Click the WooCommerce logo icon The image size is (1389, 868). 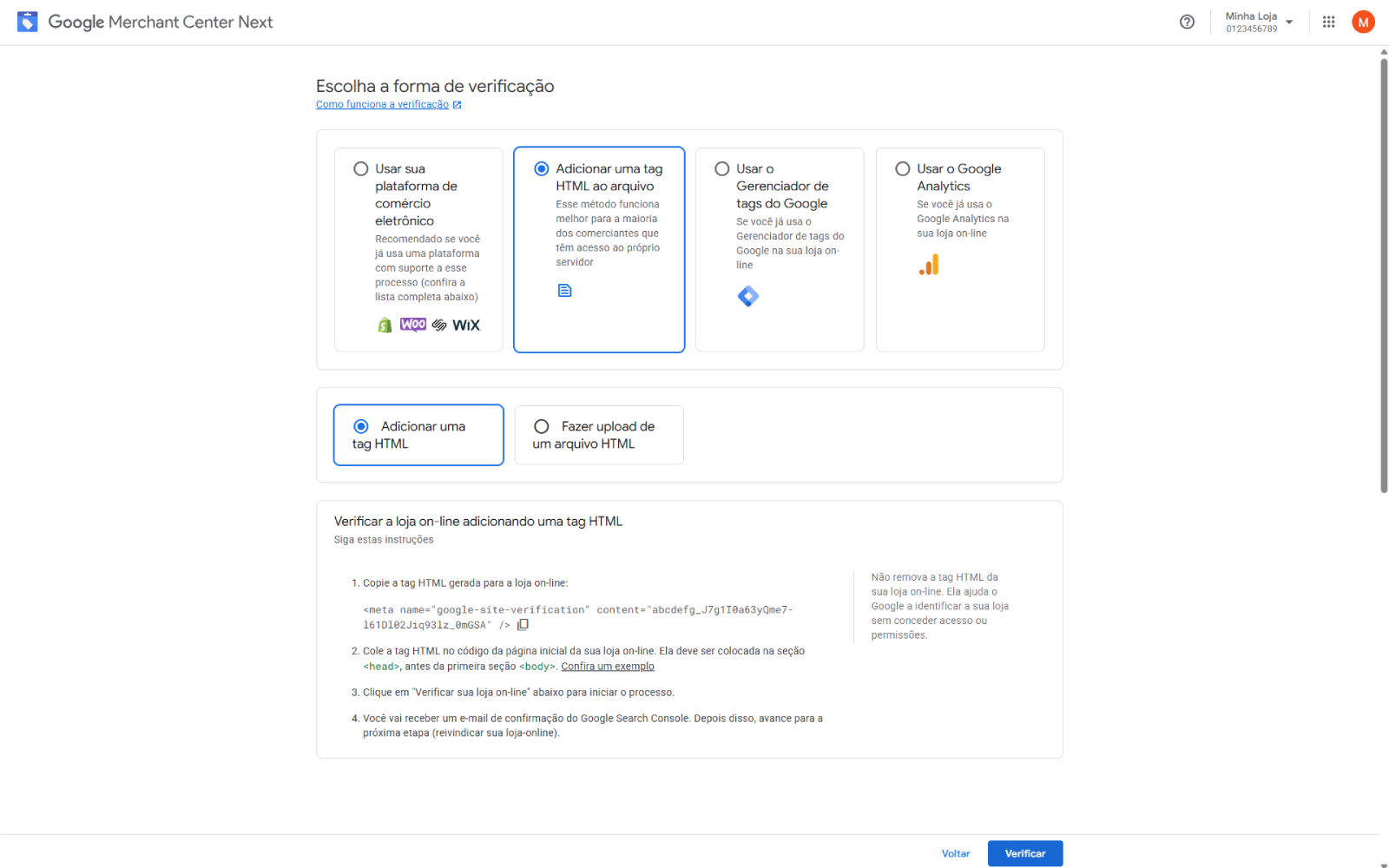click(x=413, y=325)
